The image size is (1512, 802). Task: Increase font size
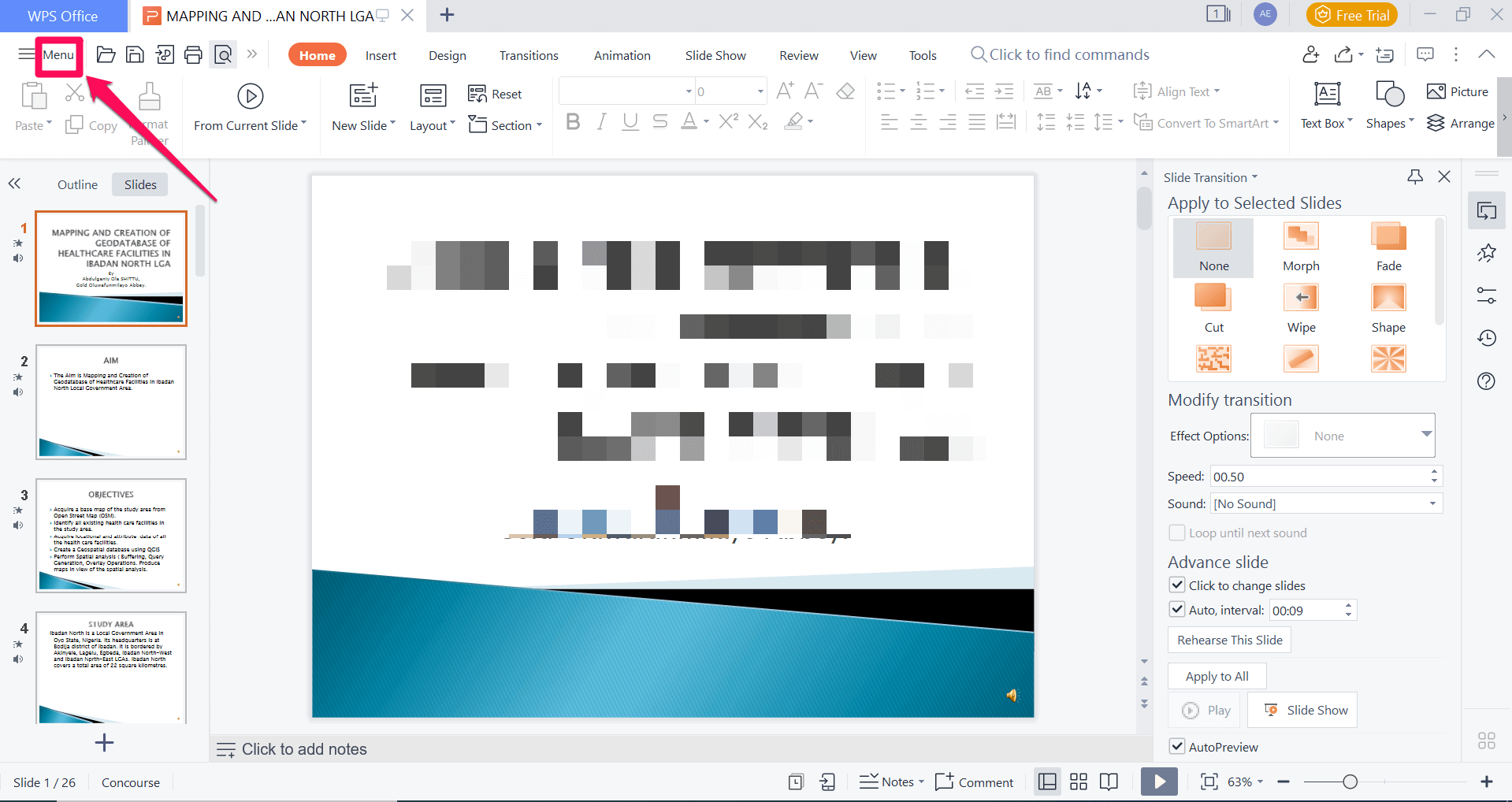coord(785,91)
